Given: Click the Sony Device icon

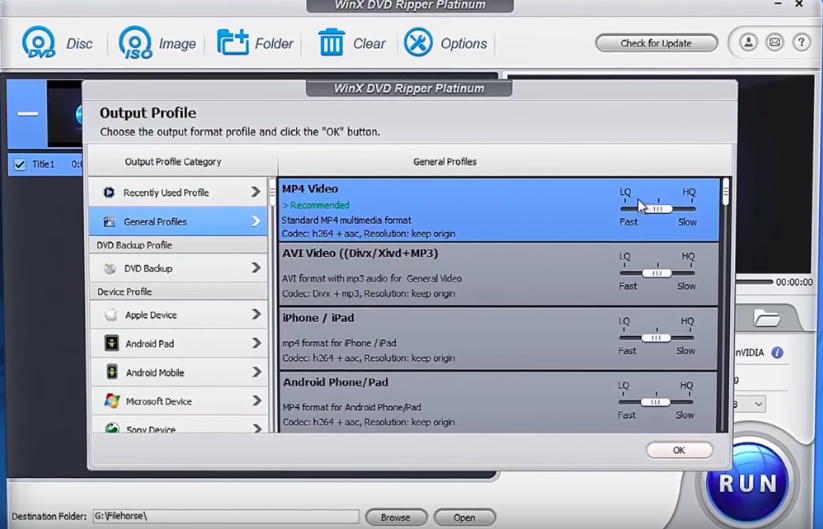Looking at the screenshot, I should tap(112, 428).
